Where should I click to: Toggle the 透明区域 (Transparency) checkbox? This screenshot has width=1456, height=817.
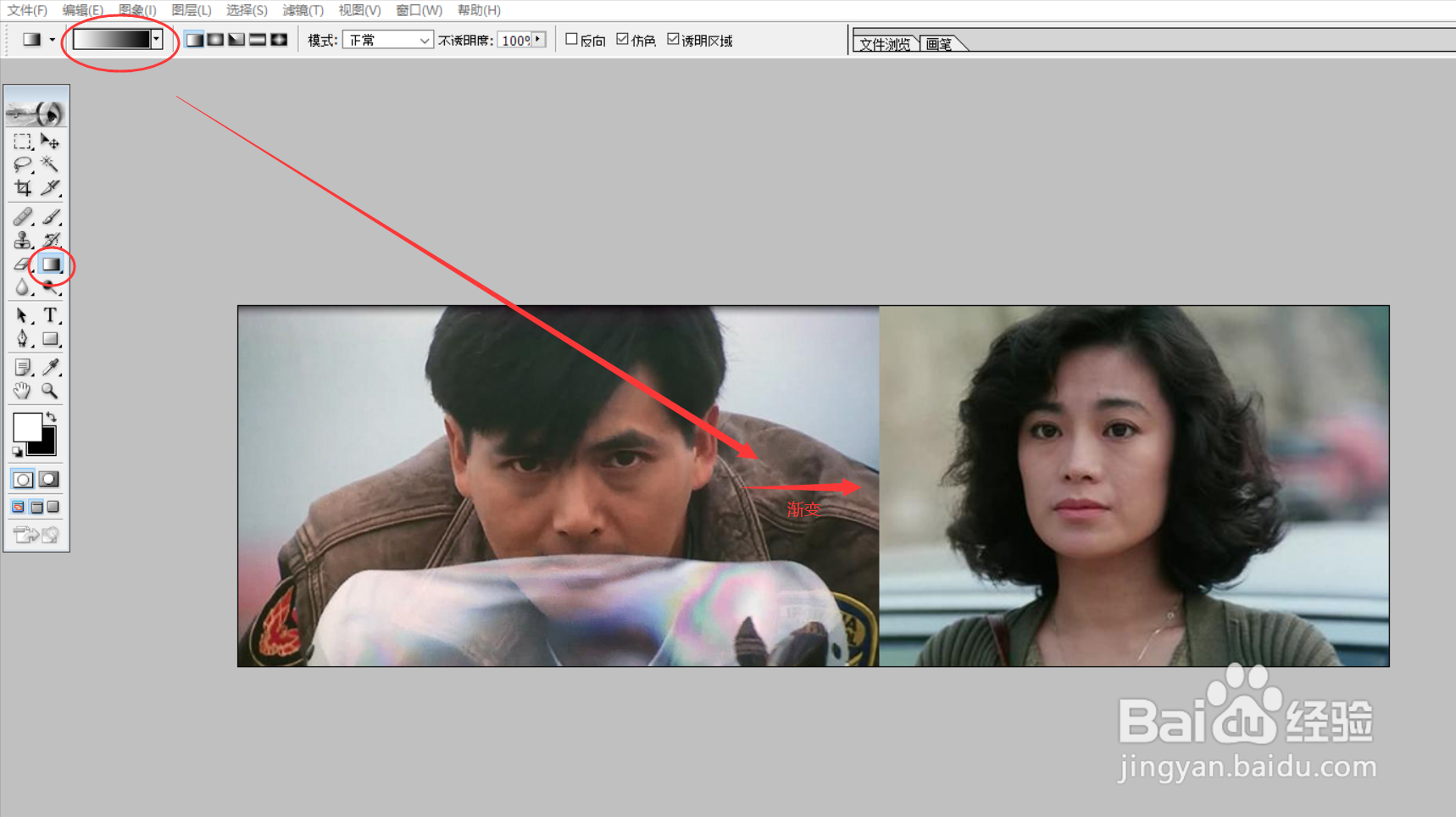coord(673,39)
